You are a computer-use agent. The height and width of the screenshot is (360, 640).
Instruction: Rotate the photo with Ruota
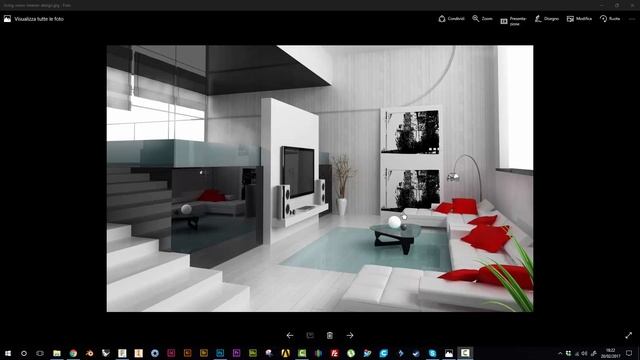[610, 19]
